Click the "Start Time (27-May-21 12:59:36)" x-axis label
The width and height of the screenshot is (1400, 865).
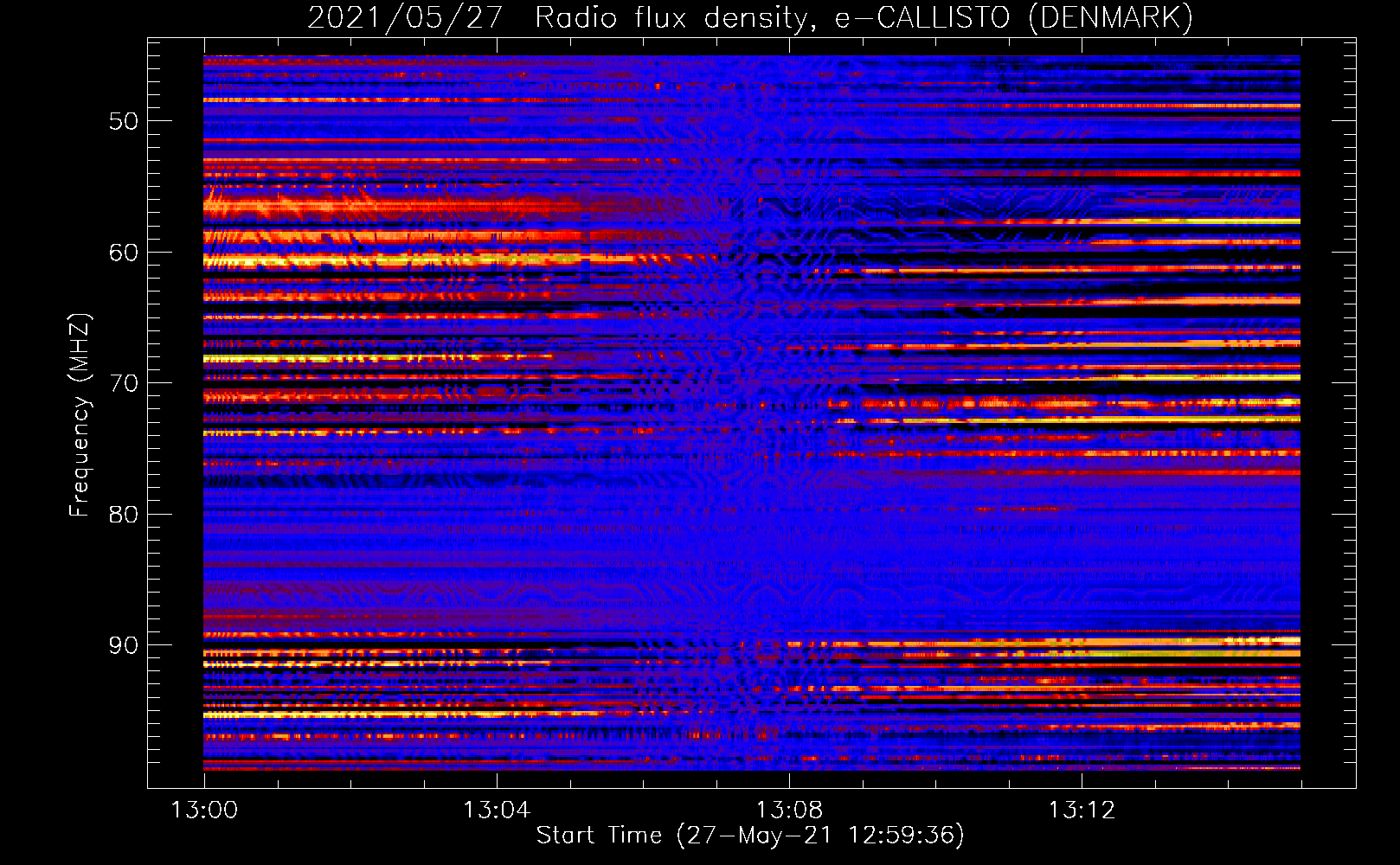750,836
